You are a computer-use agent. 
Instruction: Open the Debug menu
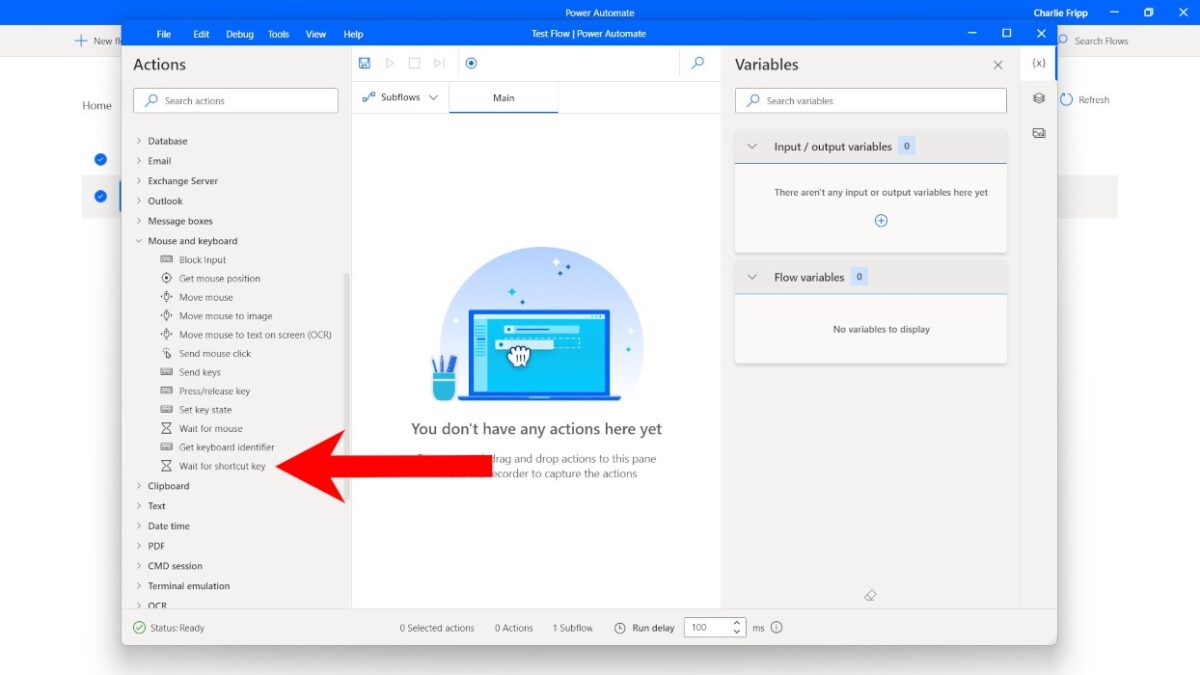239,33
